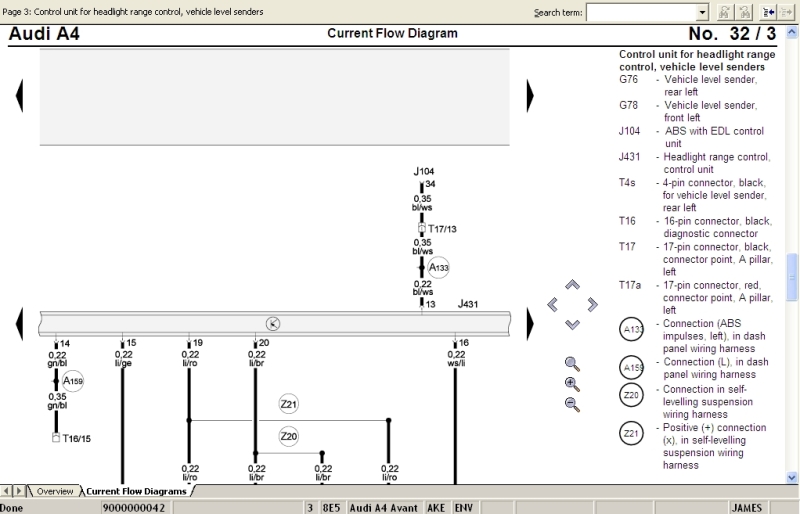The image size is (800, 514).
Task: Click the scroll down arrow on vertical scrollbar
Action: [x=793, y=477]
